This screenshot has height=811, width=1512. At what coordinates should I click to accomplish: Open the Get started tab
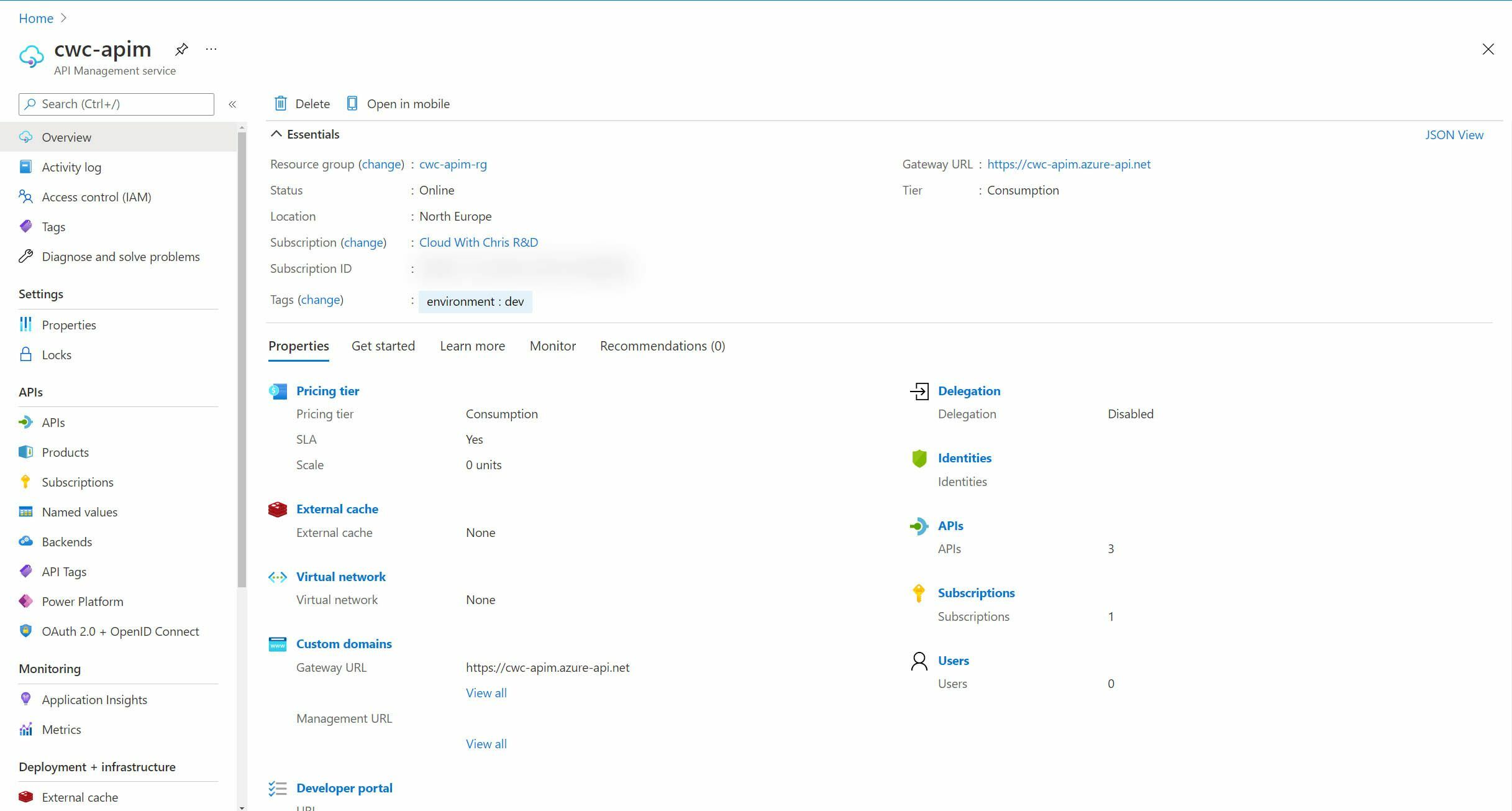383,346
